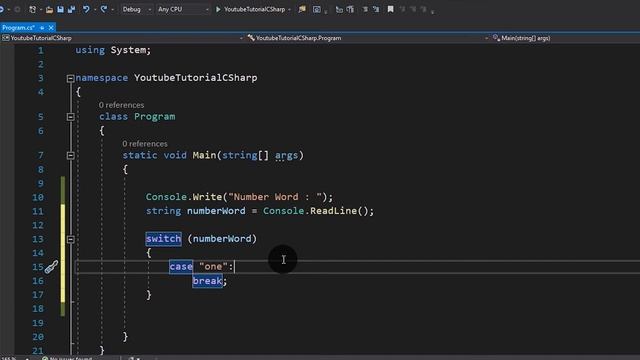This screenshot has height=360, width=640.
Task: Click the Find in Files toolbar icon
Action: point(302,9)
